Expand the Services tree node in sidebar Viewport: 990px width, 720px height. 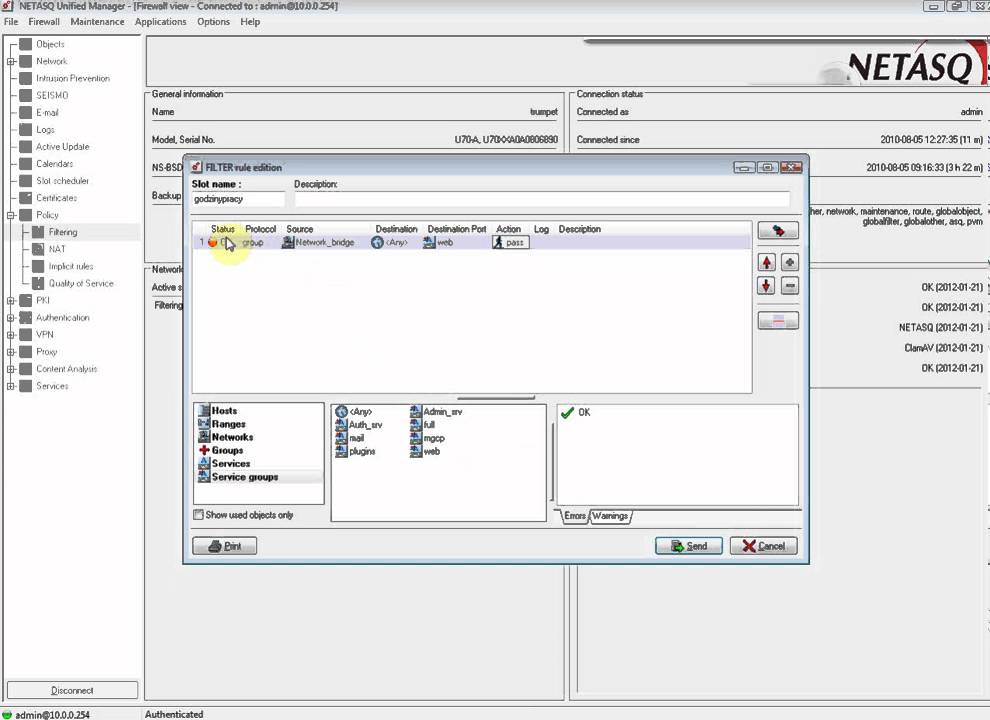(11, 386)
